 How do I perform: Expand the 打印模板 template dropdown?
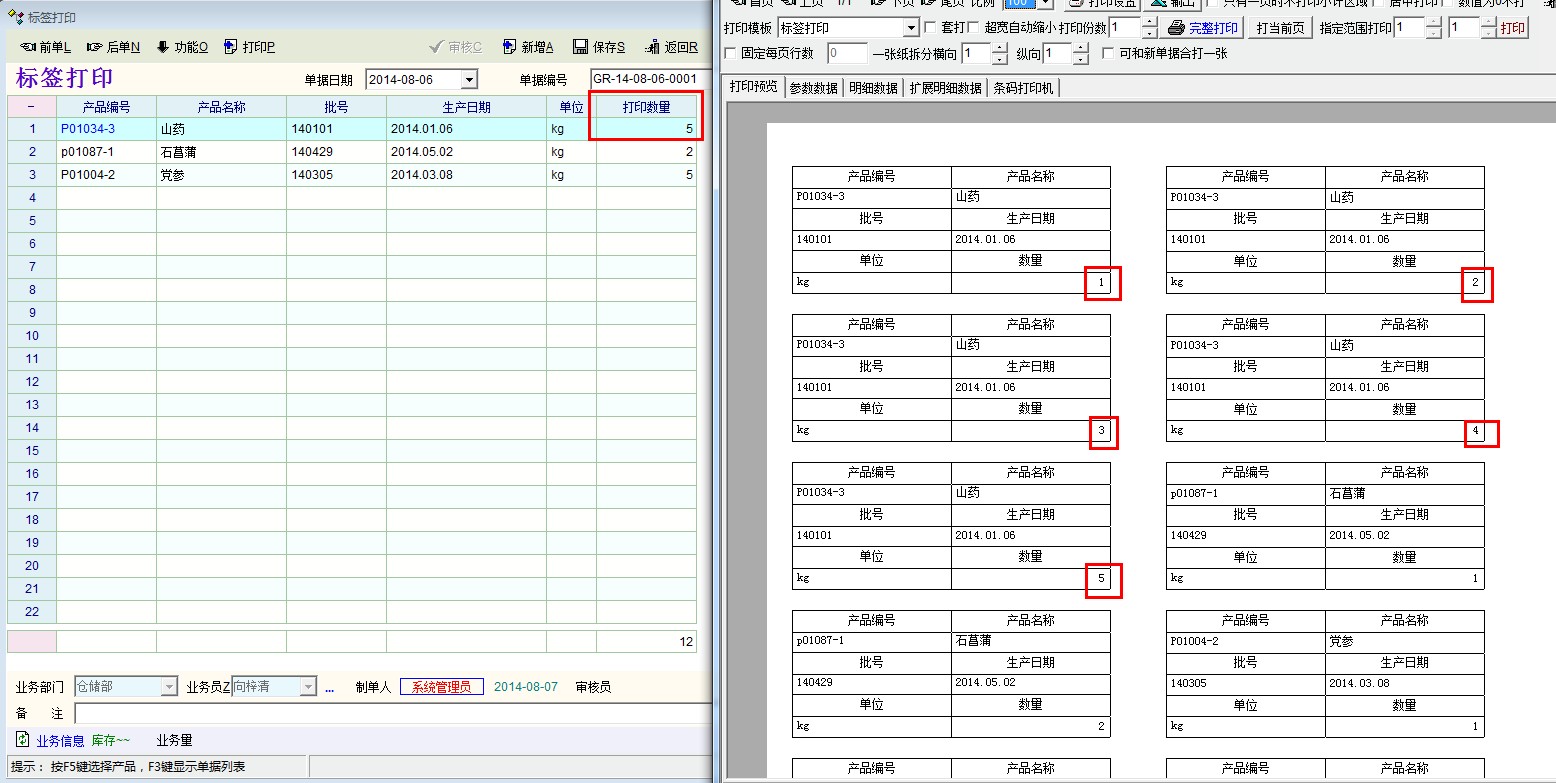910,28
